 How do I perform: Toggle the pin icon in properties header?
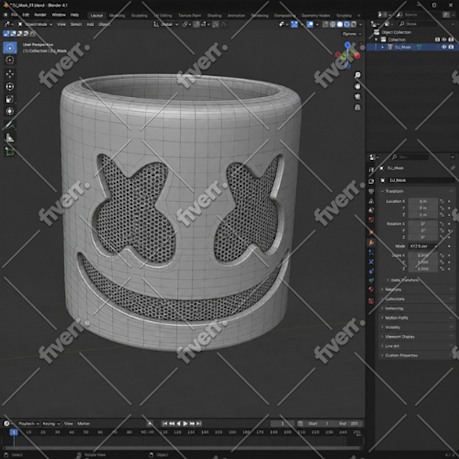coord(452,168)
